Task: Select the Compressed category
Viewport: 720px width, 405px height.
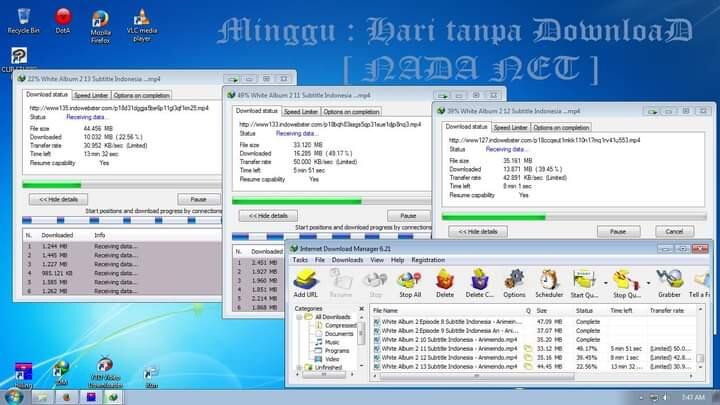Action: (x=336, y=325)
